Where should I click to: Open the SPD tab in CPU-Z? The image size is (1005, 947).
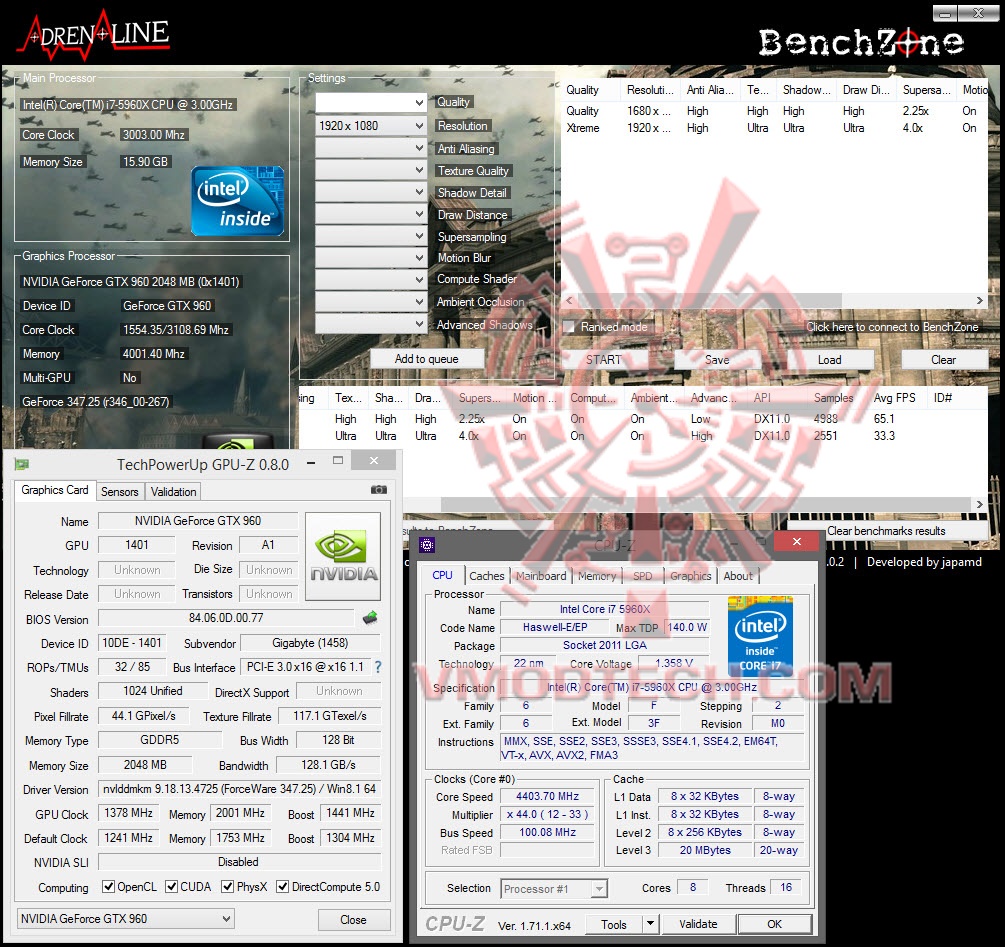(x=642, y=575)
